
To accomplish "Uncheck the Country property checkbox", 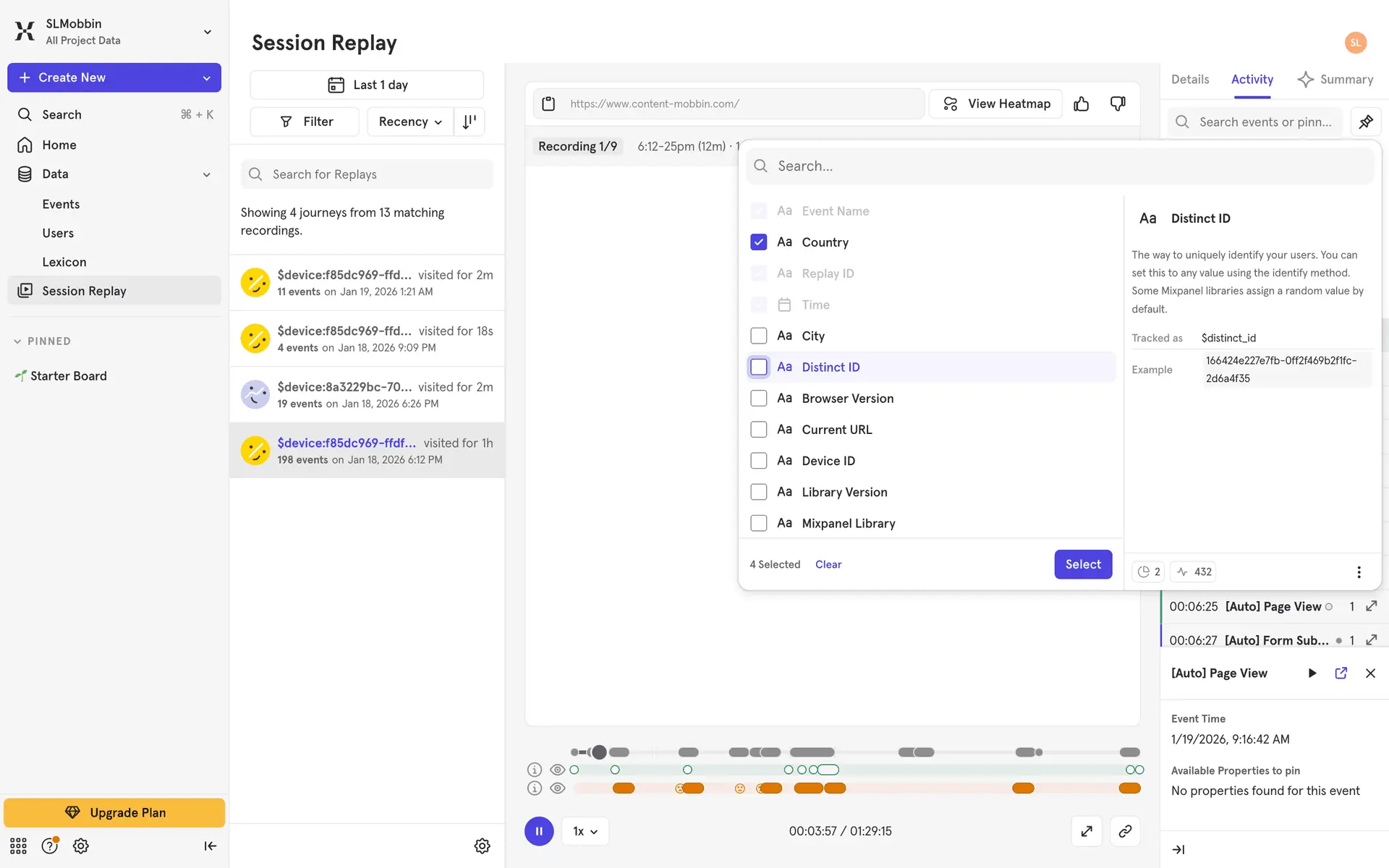I will point(758,242).
